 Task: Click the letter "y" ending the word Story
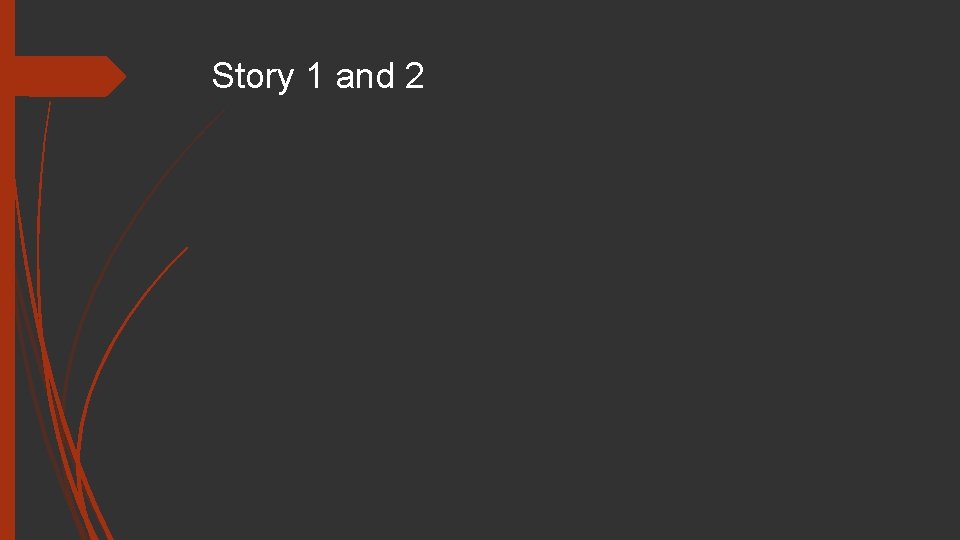point(285,78)
